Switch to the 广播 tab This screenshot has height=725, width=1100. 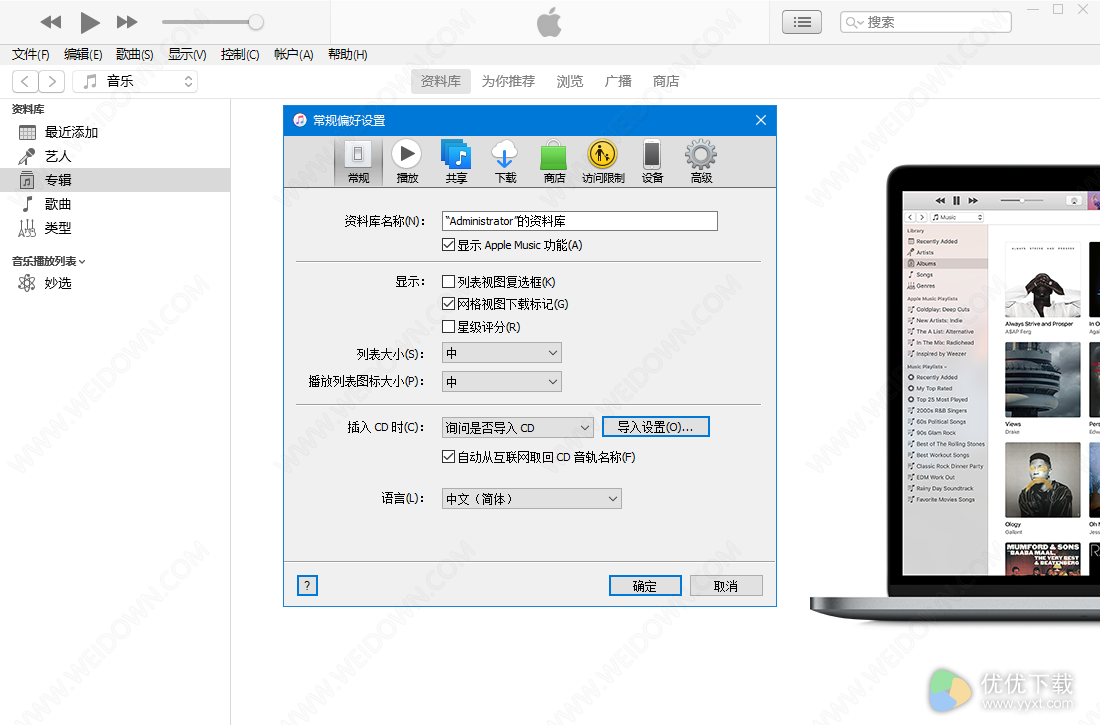tap(618, 81)
